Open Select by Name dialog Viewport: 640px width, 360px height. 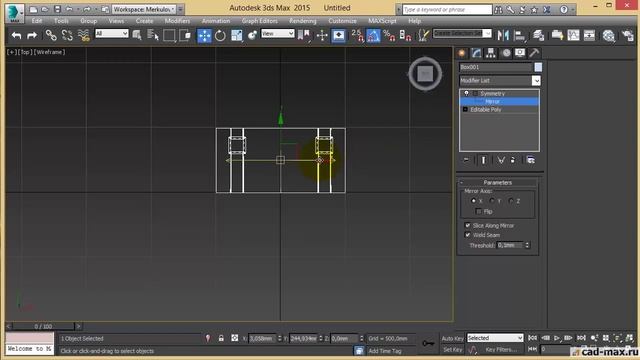[153, 36]
